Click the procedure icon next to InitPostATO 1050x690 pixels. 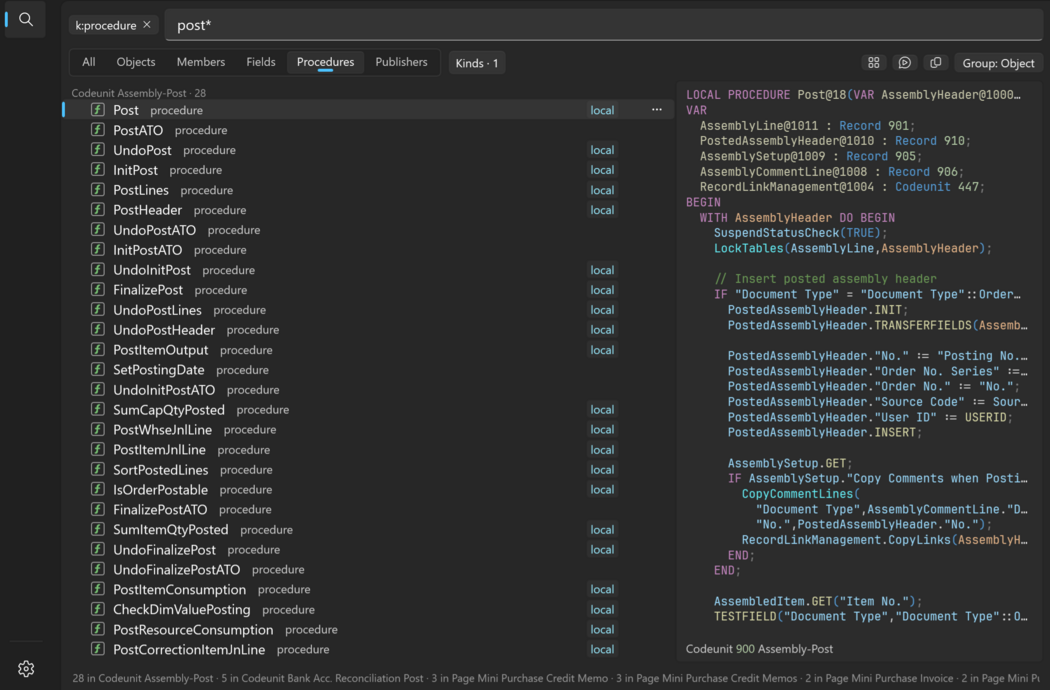tap(98, 250)
